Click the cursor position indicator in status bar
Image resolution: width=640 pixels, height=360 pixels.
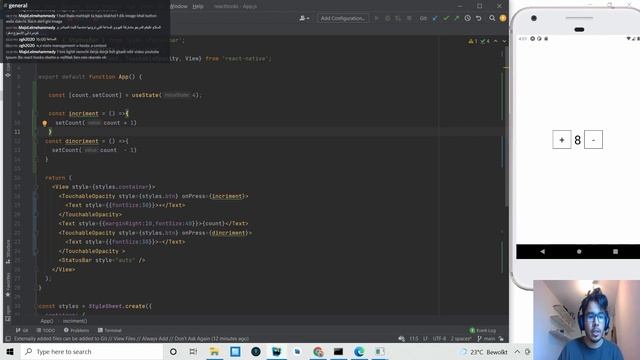pyautogui.click(x=414, y=339)
